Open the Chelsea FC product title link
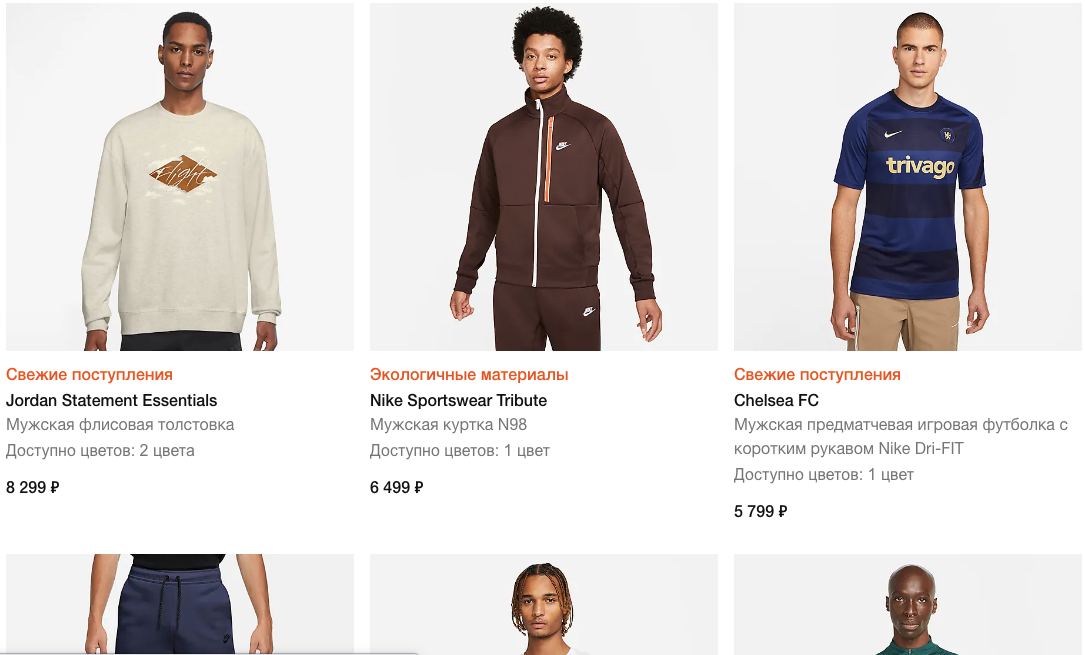Screen dimensions: 1085x655 pos(776,400)
